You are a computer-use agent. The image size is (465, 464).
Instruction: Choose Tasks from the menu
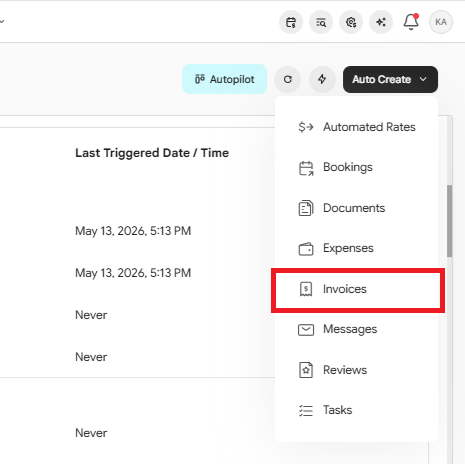pos(356,410)
